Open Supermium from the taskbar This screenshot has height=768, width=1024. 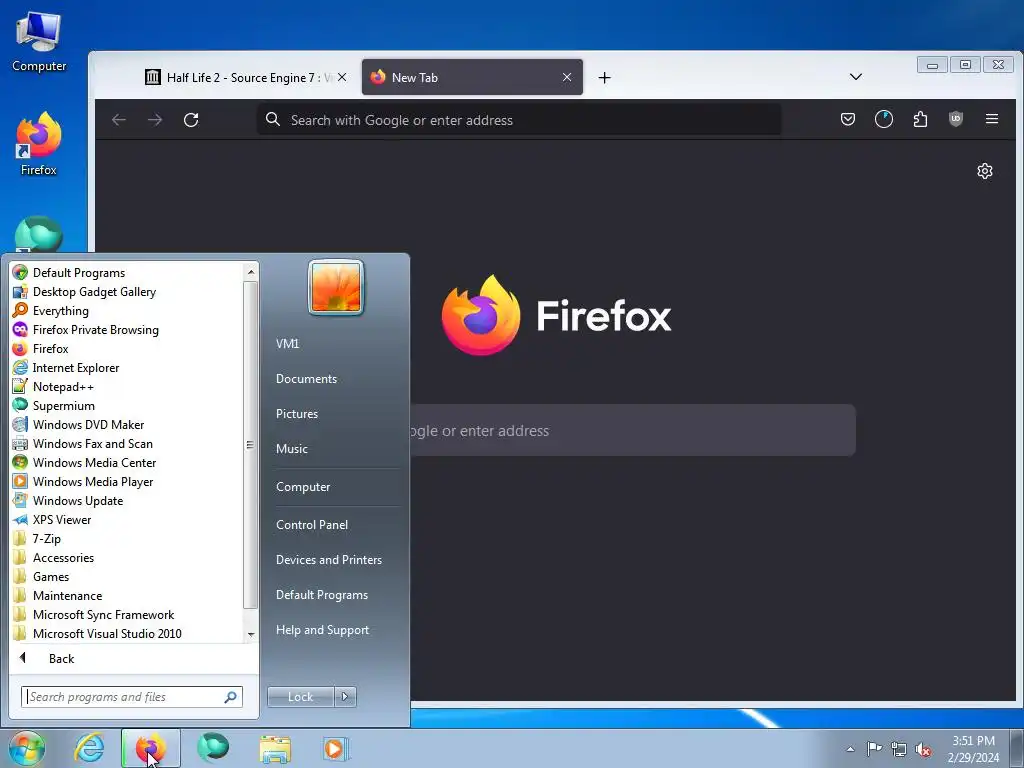pos(214,748)
